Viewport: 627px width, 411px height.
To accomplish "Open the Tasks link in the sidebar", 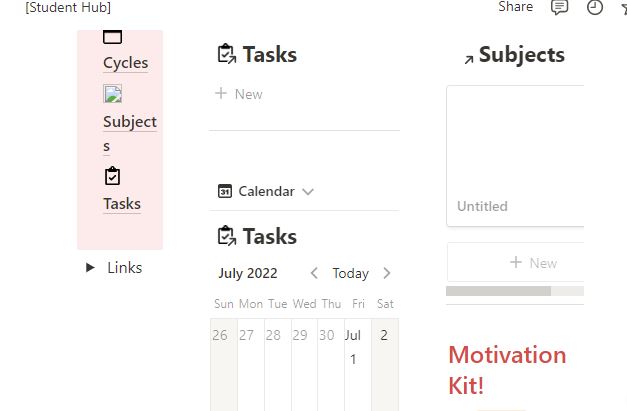I will point(122,203).
